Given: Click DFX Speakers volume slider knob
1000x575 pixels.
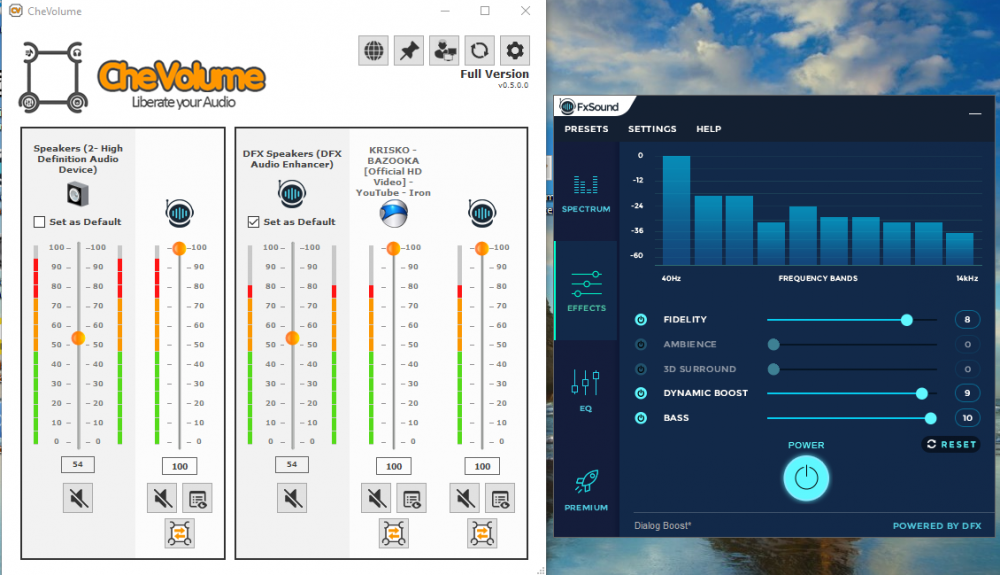Looking at the screenshot, I should pyautogui.click(x=292, y=338).
